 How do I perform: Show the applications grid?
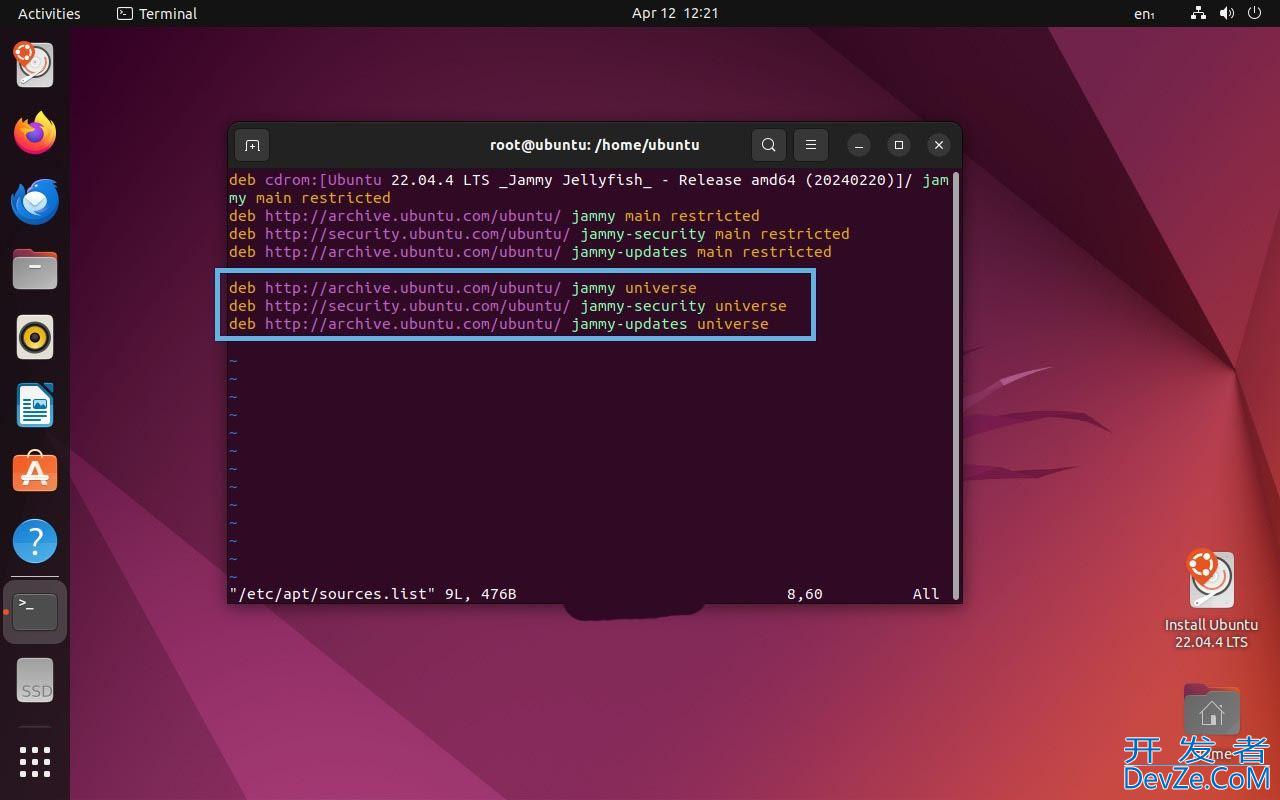point(35,762)
